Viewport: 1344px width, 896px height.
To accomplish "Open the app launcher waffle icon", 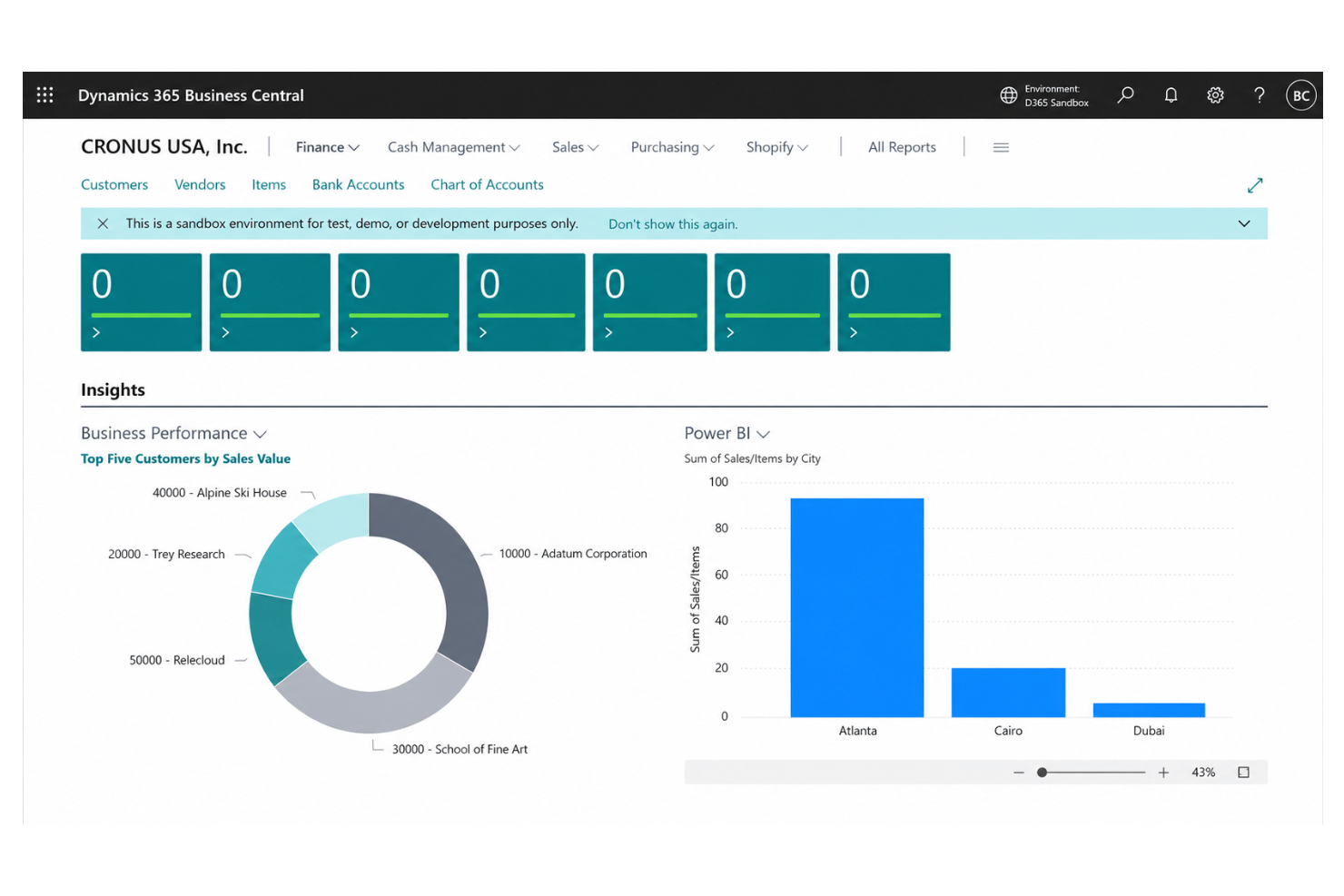I will point(44,94).
